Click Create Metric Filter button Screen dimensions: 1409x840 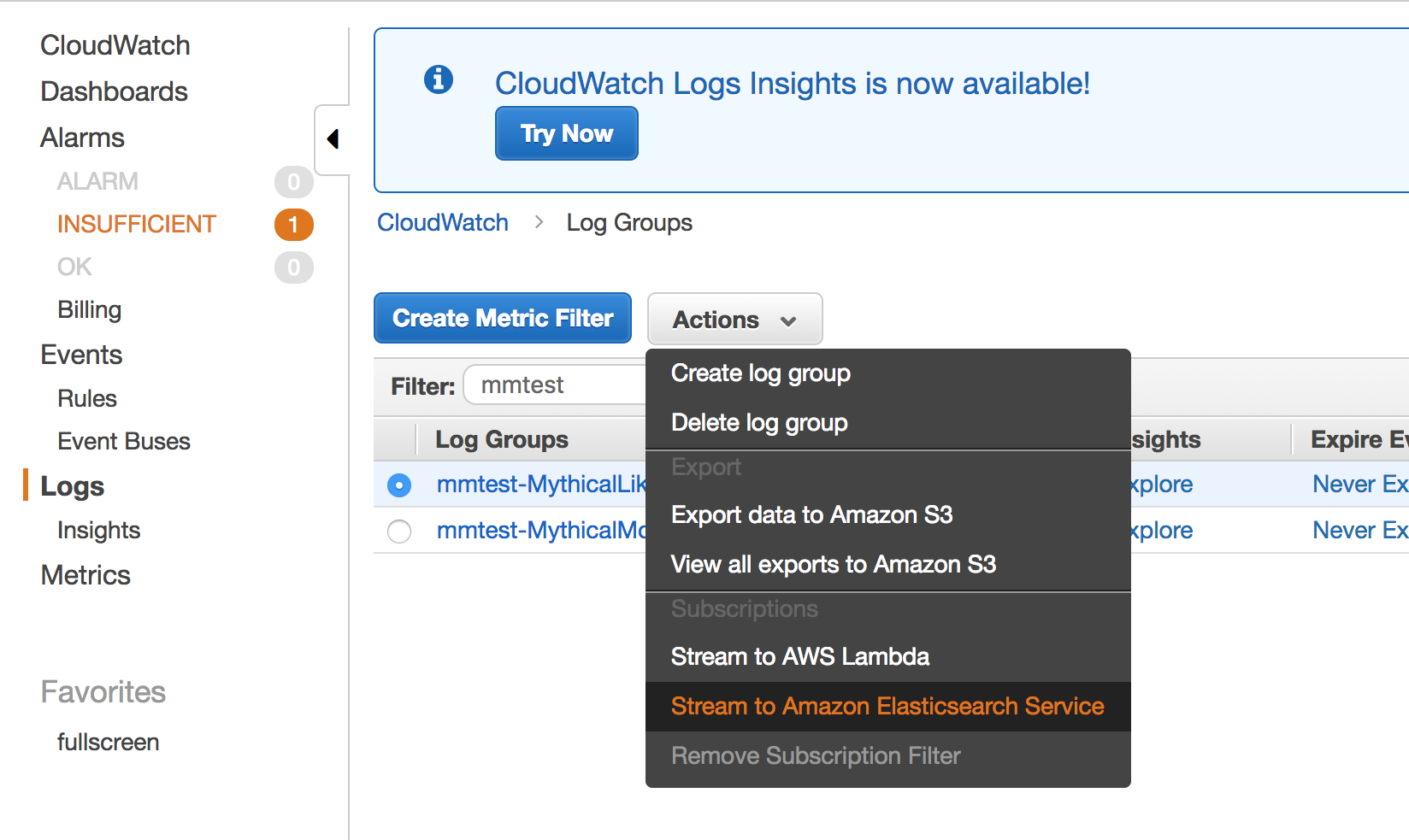(x=503, y=318)
